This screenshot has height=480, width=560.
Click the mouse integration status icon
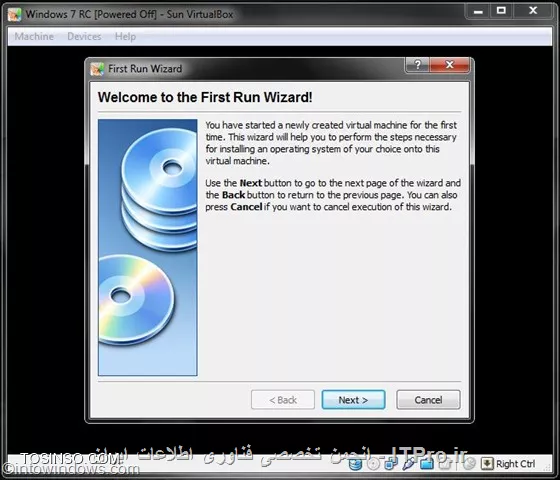click(471, 463)
